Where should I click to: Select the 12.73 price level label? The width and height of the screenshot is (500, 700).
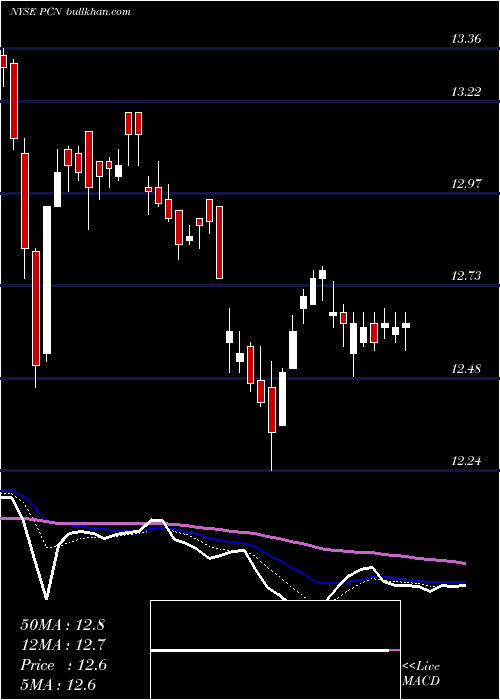pos(466,276)
